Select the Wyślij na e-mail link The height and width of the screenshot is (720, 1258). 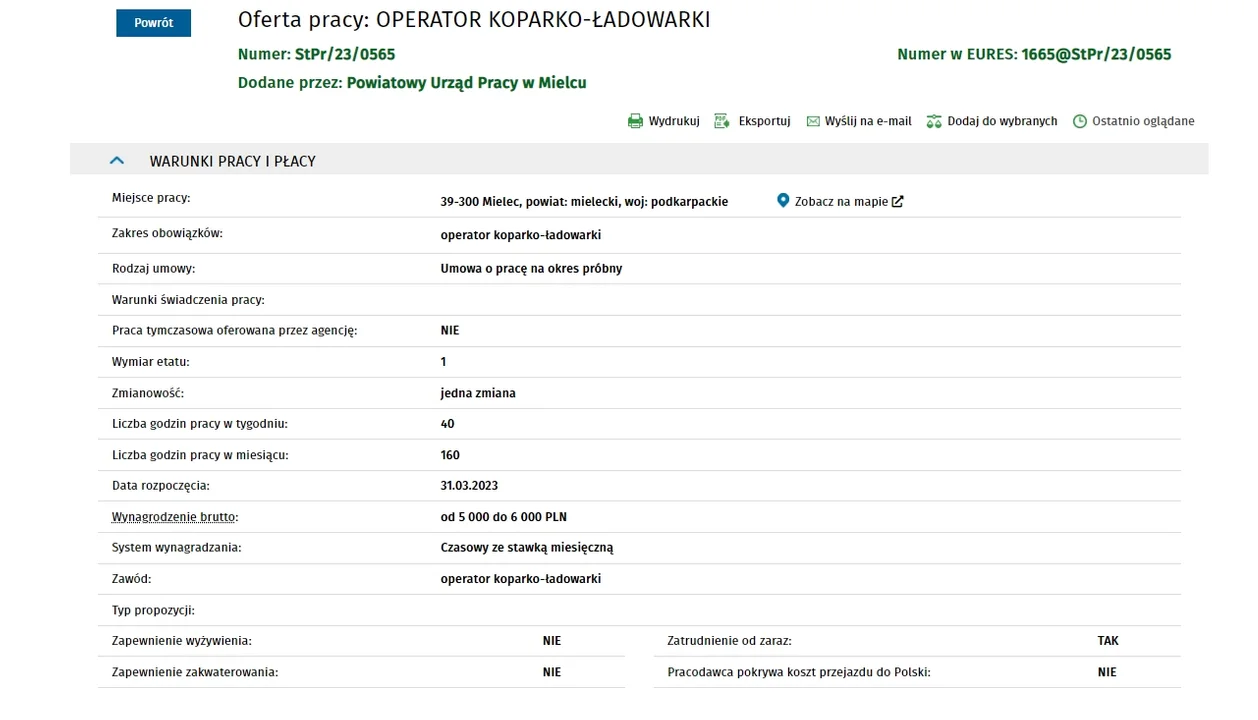[868, 121]
